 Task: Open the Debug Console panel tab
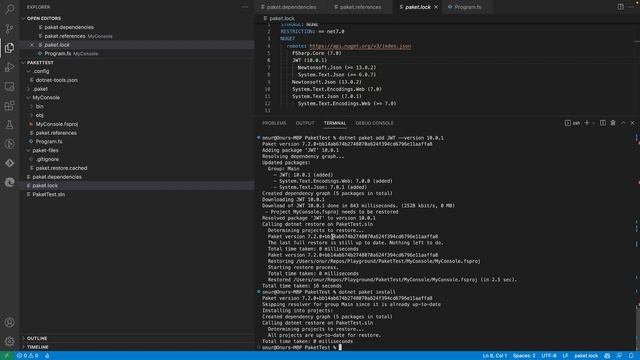point(374,123)
